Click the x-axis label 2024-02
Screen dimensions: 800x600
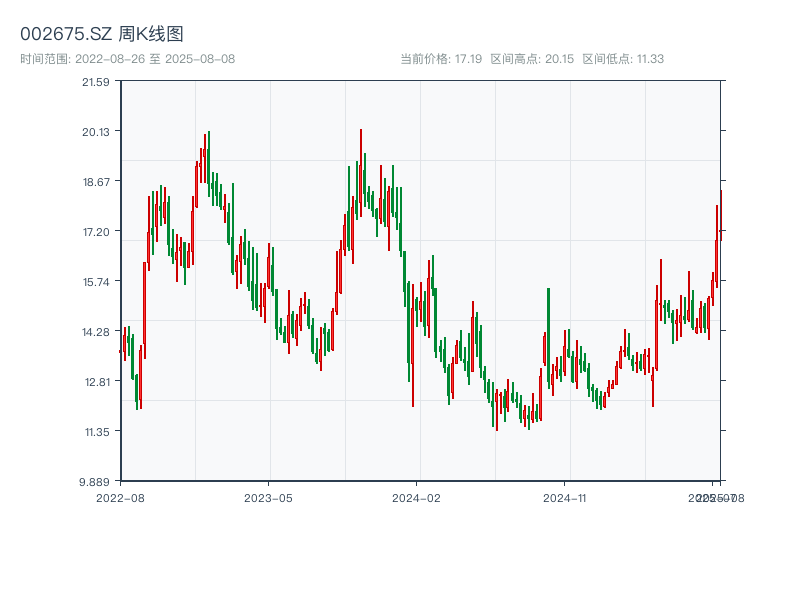tap(416, 498)
